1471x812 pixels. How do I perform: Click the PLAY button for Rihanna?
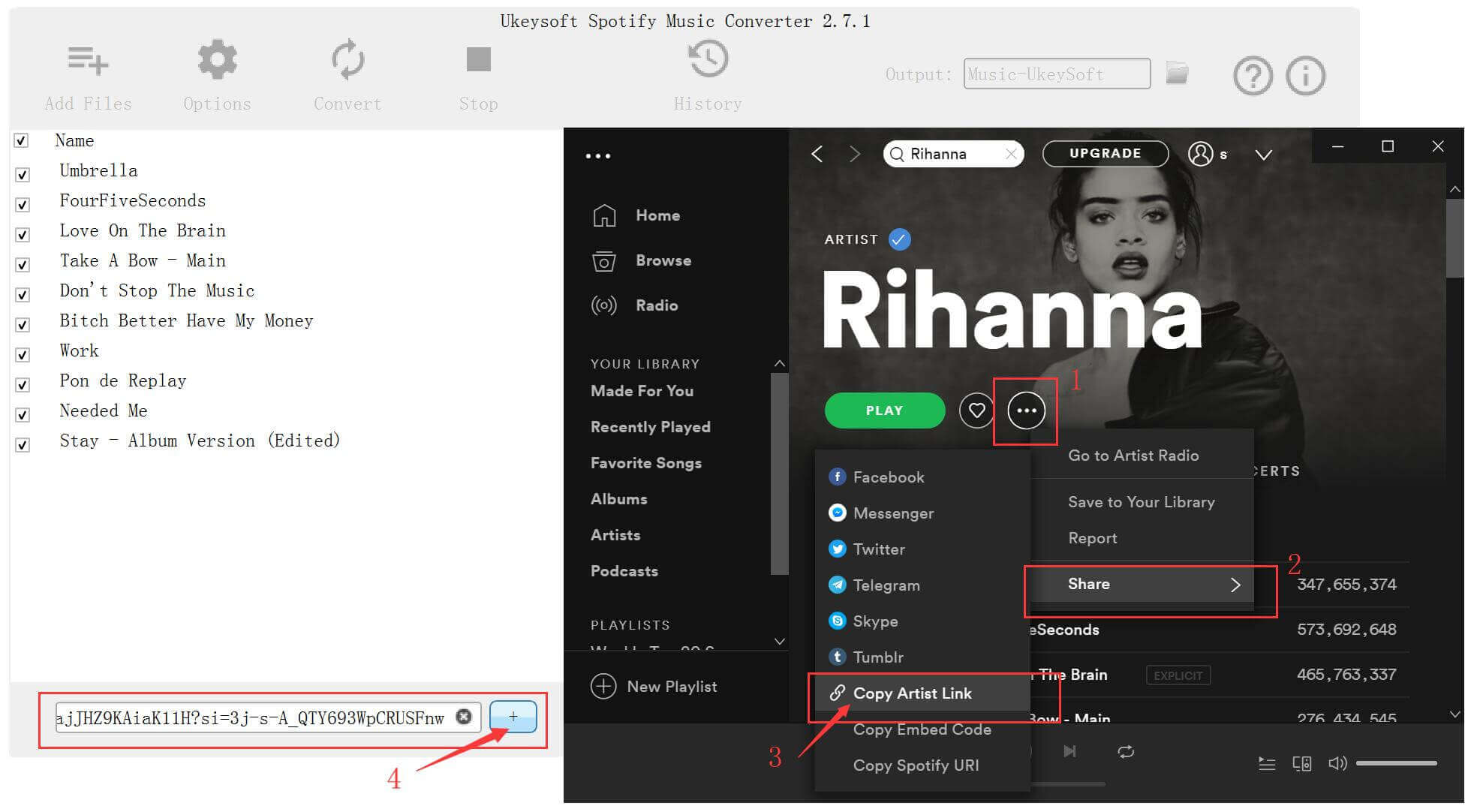tap(883, 410)
